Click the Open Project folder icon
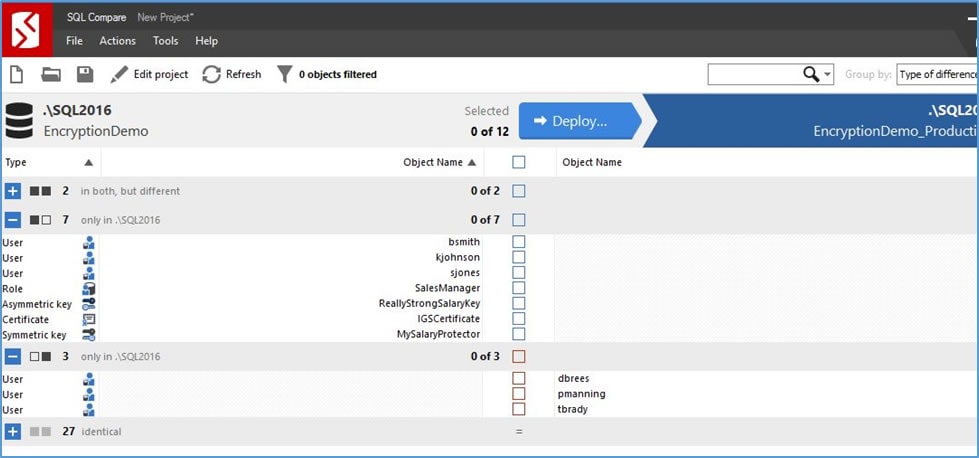 pyautogui.click(x=50, y=74)
